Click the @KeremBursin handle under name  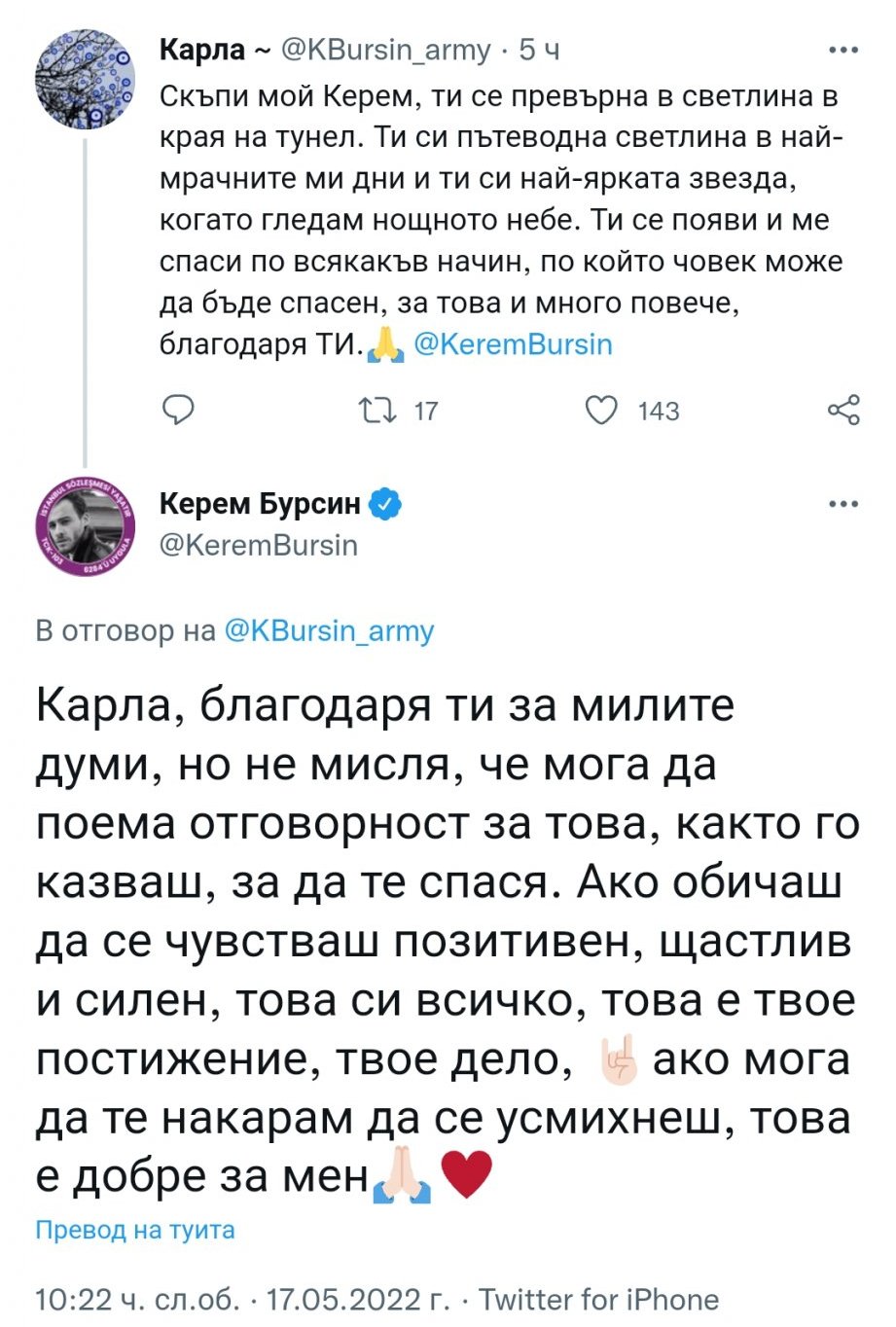tap(258, 545)
